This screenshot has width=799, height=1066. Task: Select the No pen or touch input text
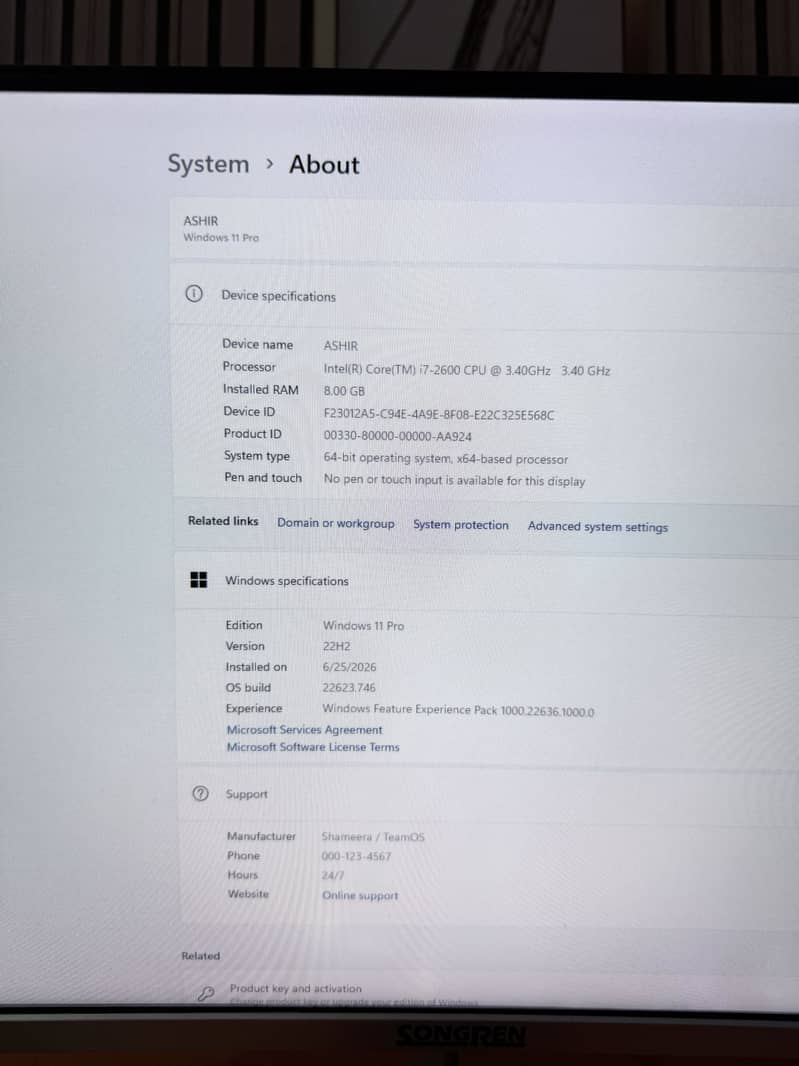coord(454,481)
